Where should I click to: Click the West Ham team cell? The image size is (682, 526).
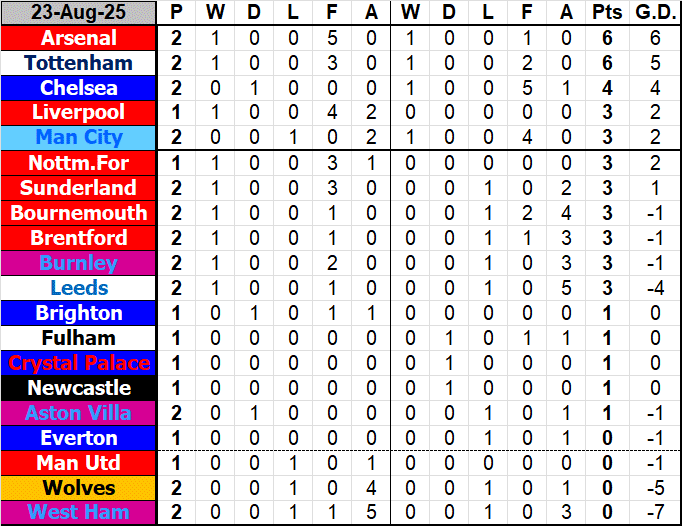(x=79, y=513)
